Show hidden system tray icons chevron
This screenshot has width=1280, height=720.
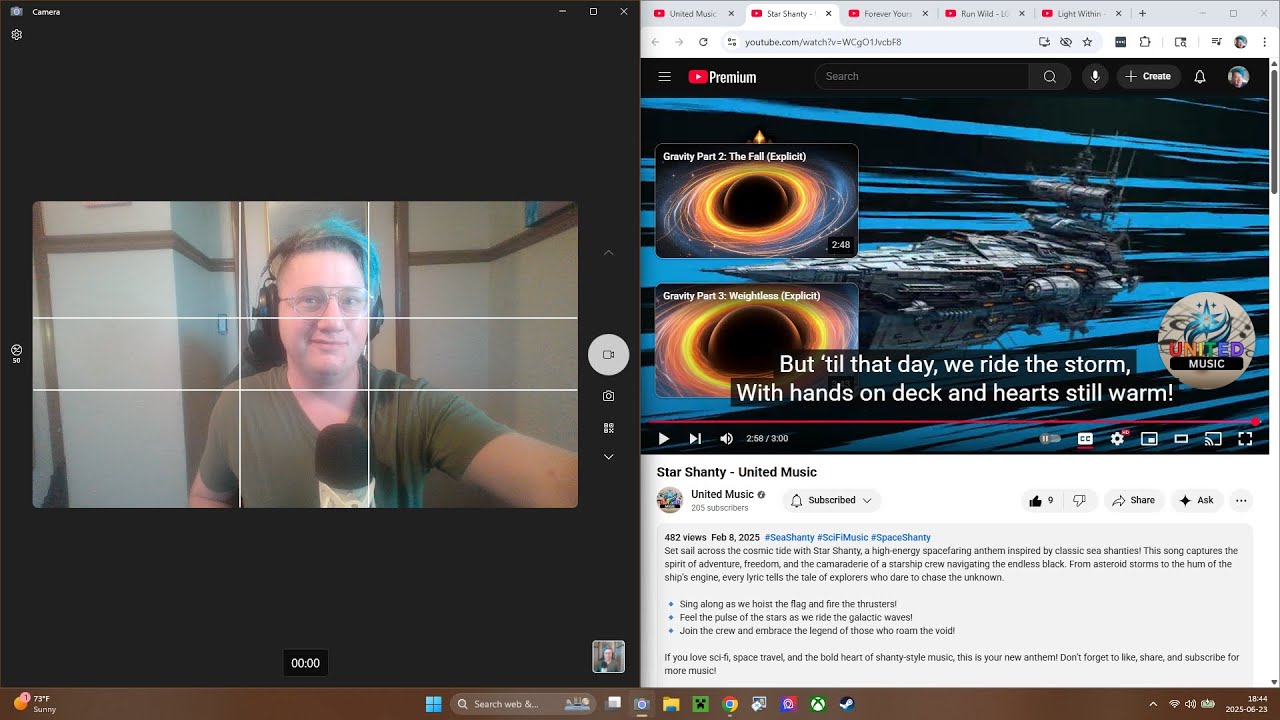[x=1153, y=704]
